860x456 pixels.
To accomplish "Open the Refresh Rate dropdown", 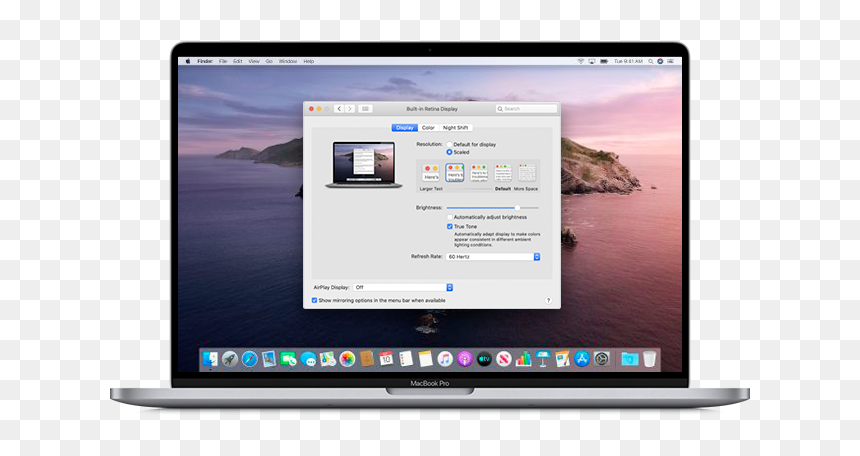I will pyautogui.click(x=493, y=257).
